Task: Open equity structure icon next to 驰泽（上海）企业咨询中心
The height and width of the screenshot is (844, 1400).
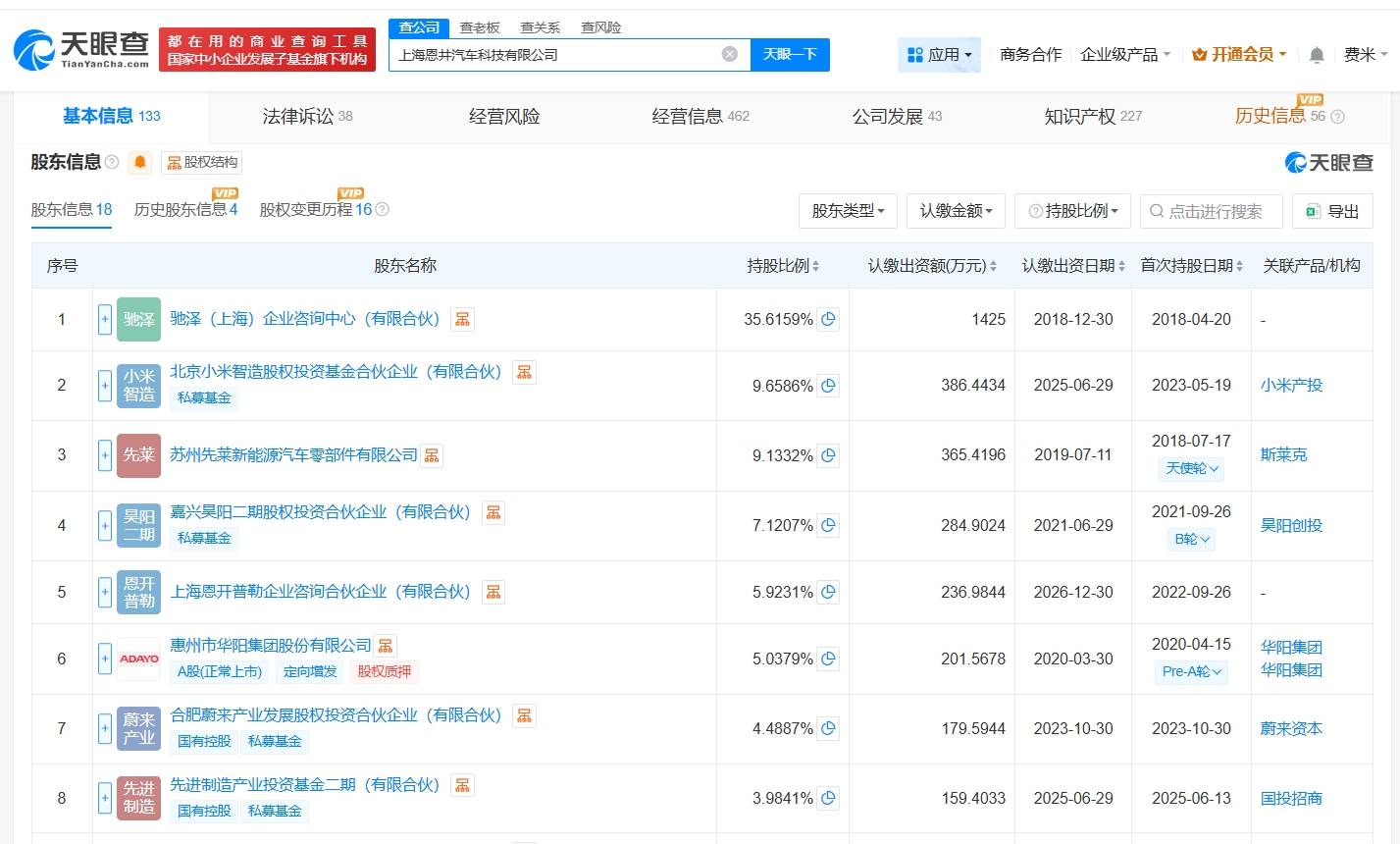Action: point(462,319)
